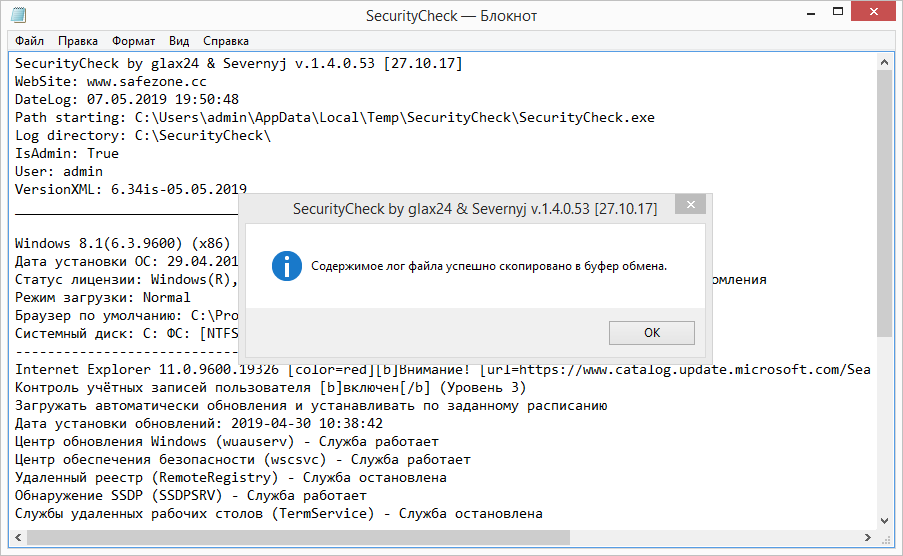The image size is (903, 556).
Task: Click the window resize grip corner
Action: tap(885, 538)
